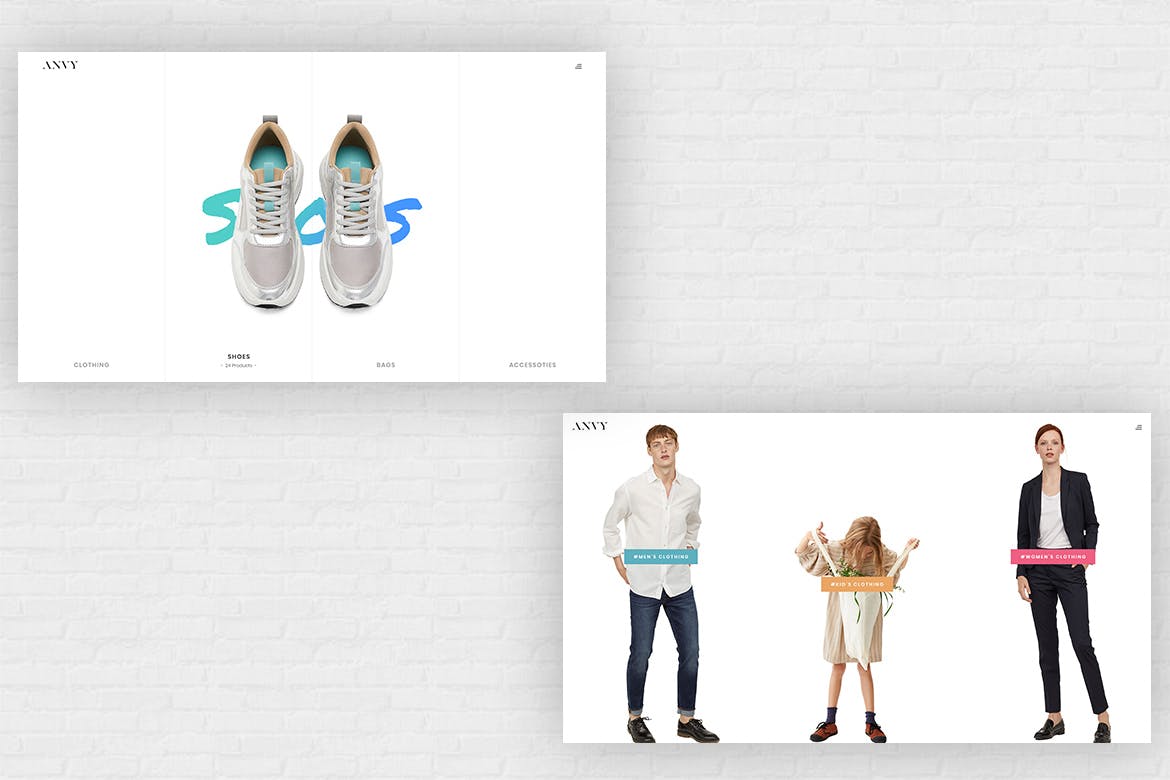The height and width of the screenshot is (780, 1170).
Task: Open hamburger menu in the clothing models mockup
Action: pyautogui.click(x=1138, y=427)
